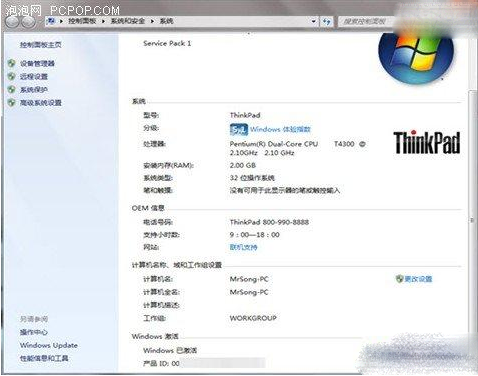Click the ThinkPad 800-990-8888 phone value
The image size is (478, 376).
pyautogui.click(x=269, y=222)
